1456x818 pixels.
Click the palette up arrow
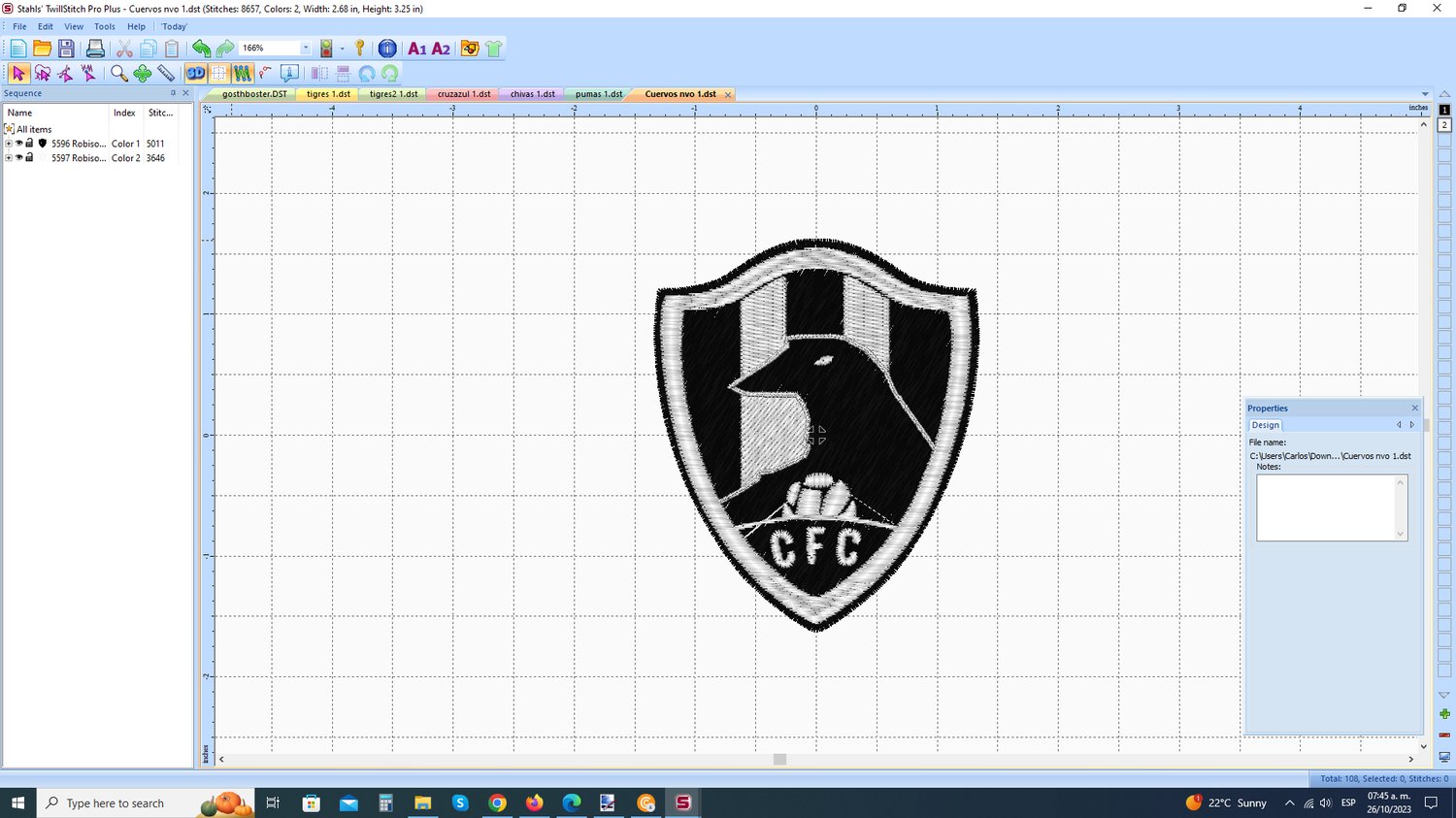(1444, 94)
